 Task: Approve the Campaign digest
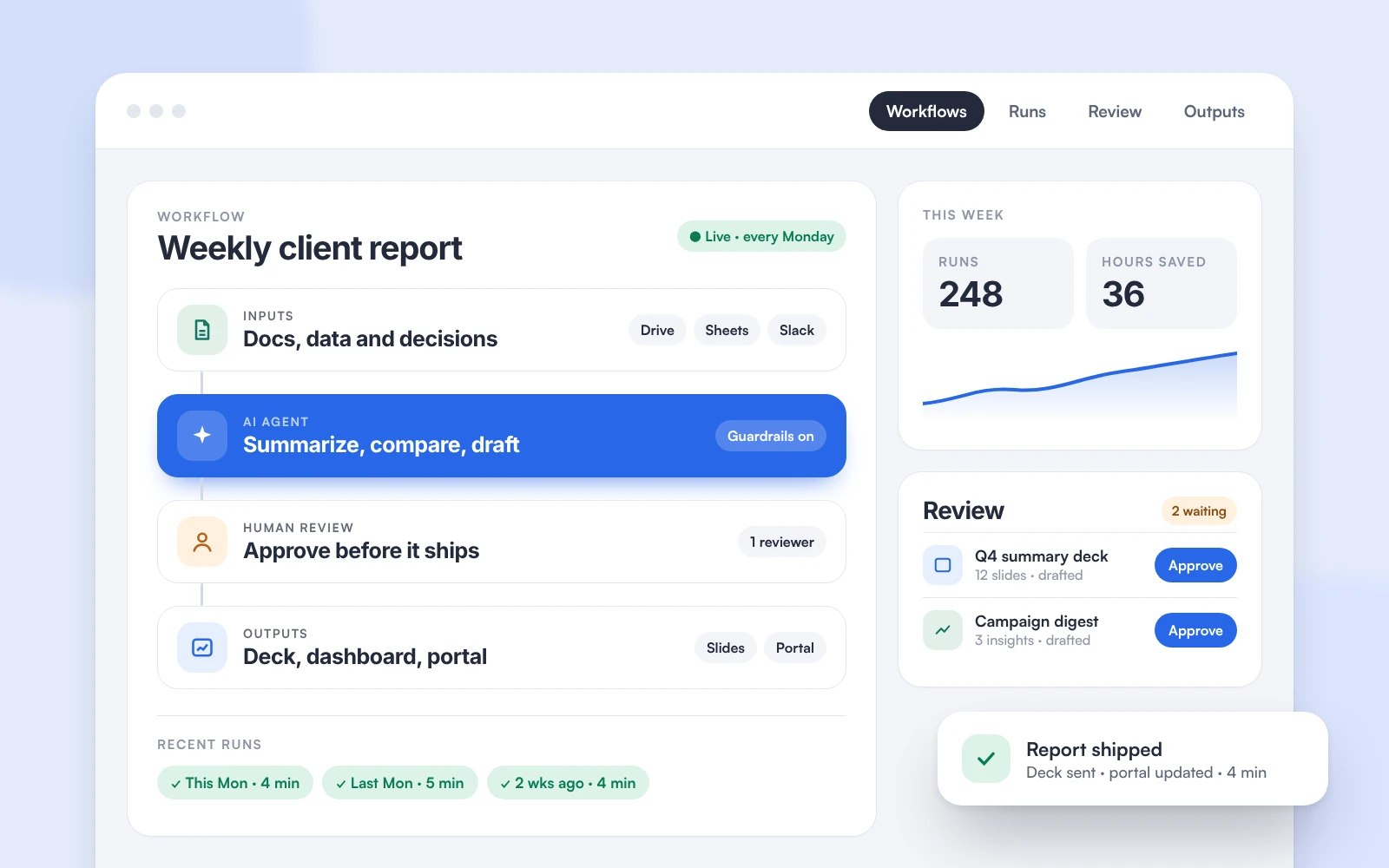tap(1195, 630)
